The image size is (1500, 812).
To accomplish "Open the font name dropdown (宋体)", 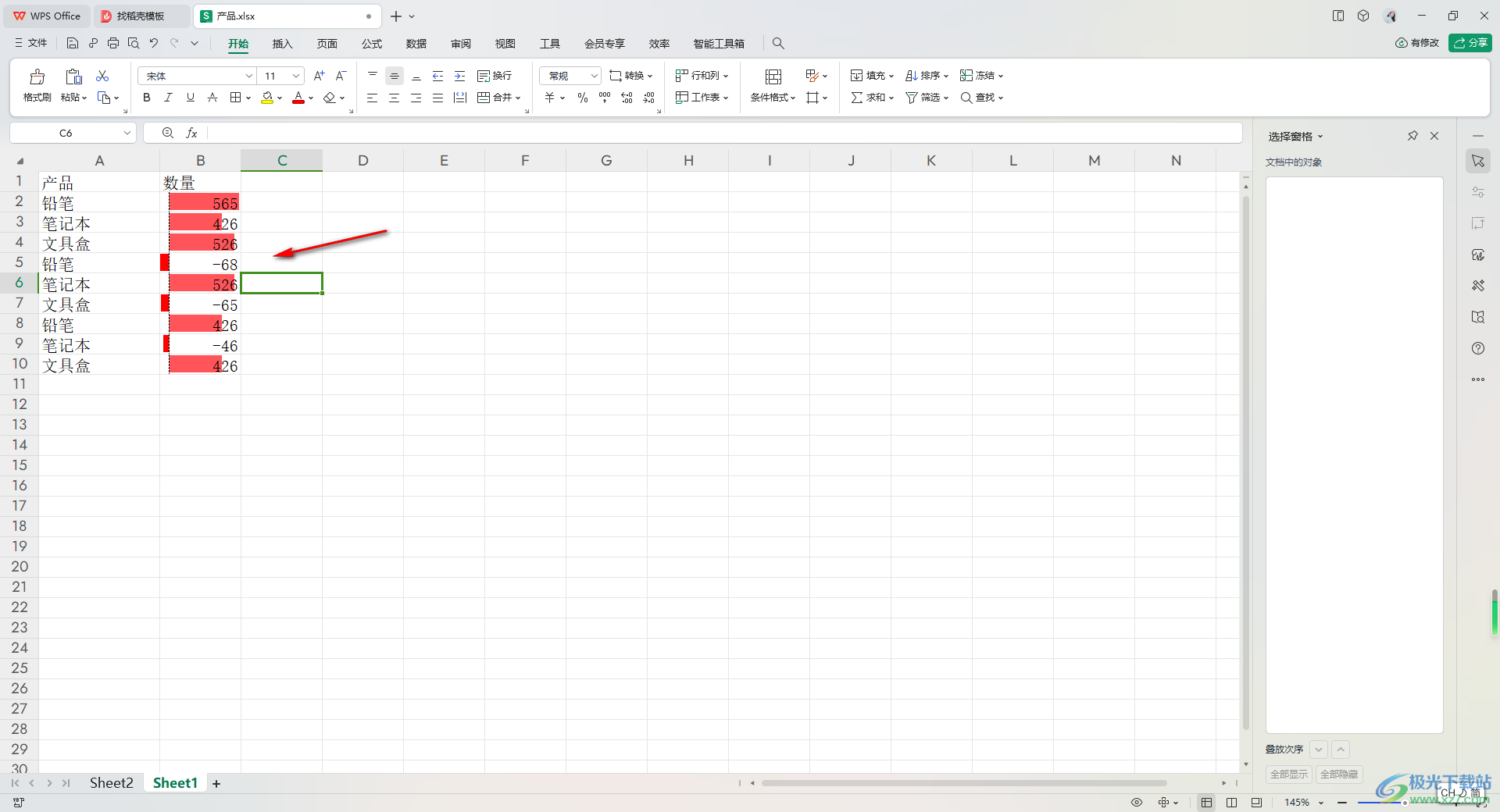I will pos(249,76).
